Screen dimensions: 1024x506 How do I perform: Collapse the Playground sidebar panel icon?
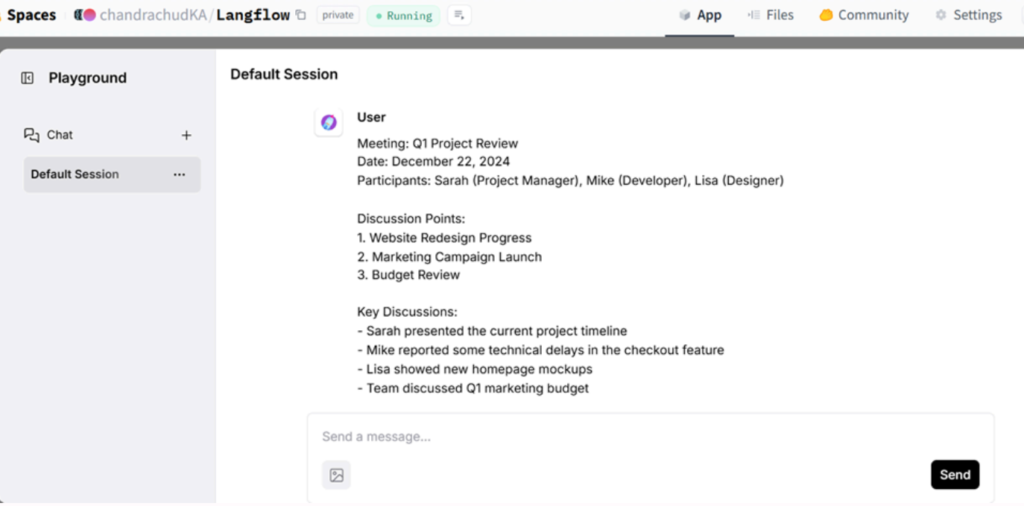[28, 78]
